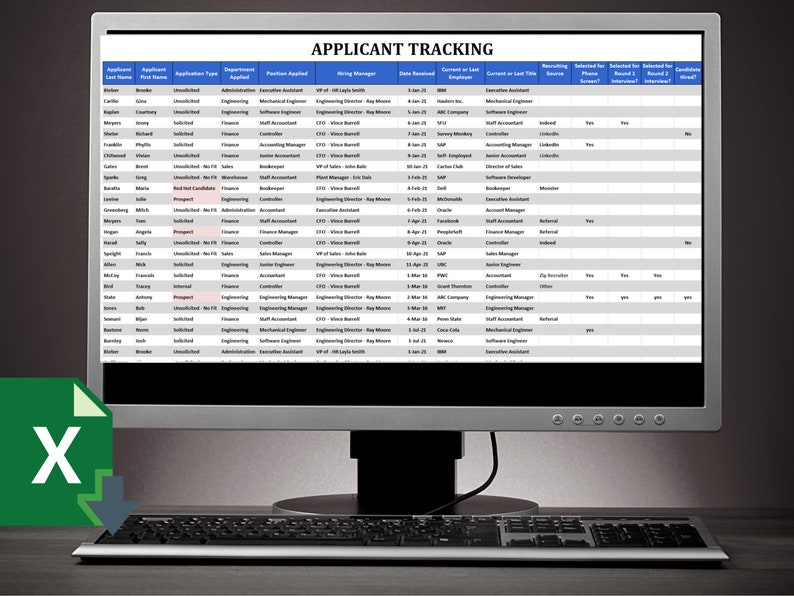Select the Candidate Hired column header

(x=688, y=73)
